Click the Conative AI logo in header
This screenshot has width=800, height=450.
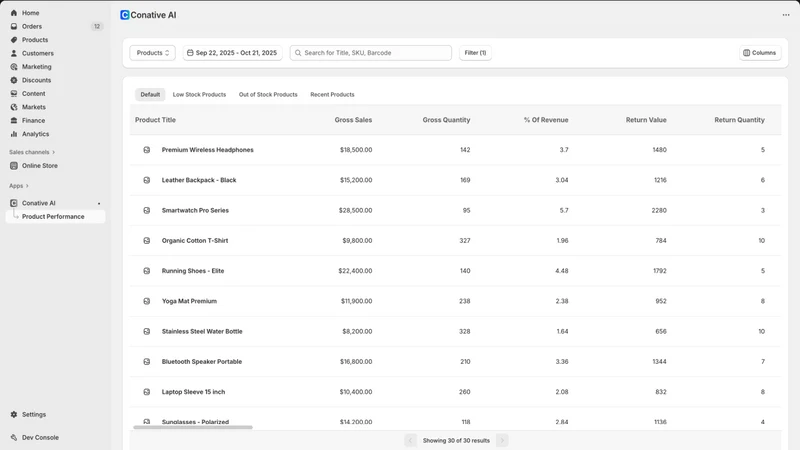point(124,15)
